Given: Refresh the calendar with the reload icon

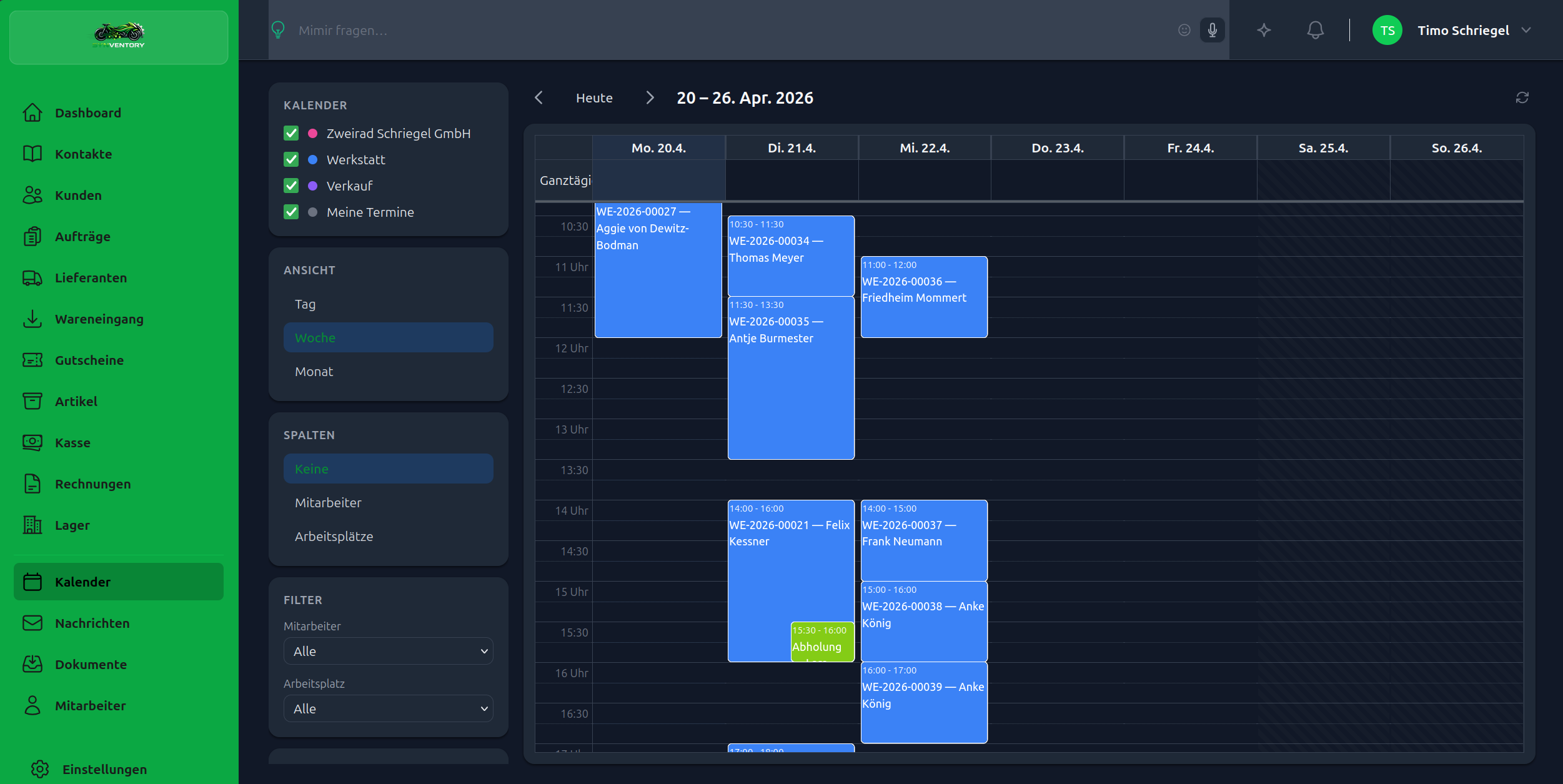Looking at the screenshot, I should (1522, 97).
